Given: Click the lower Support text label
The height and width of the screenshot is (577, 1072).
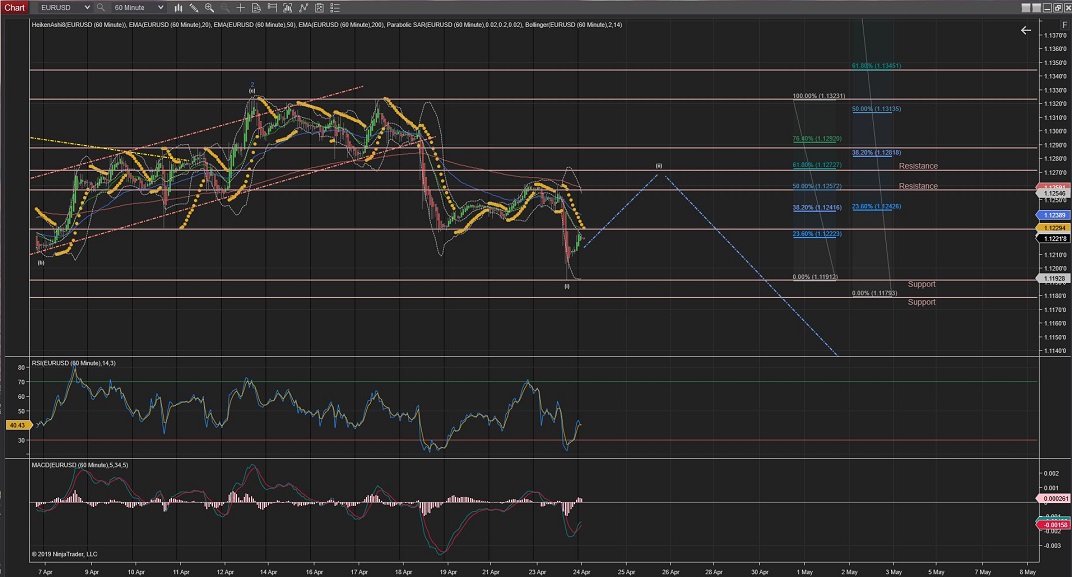Looking at the screenshot, I should tap(922, 302).
